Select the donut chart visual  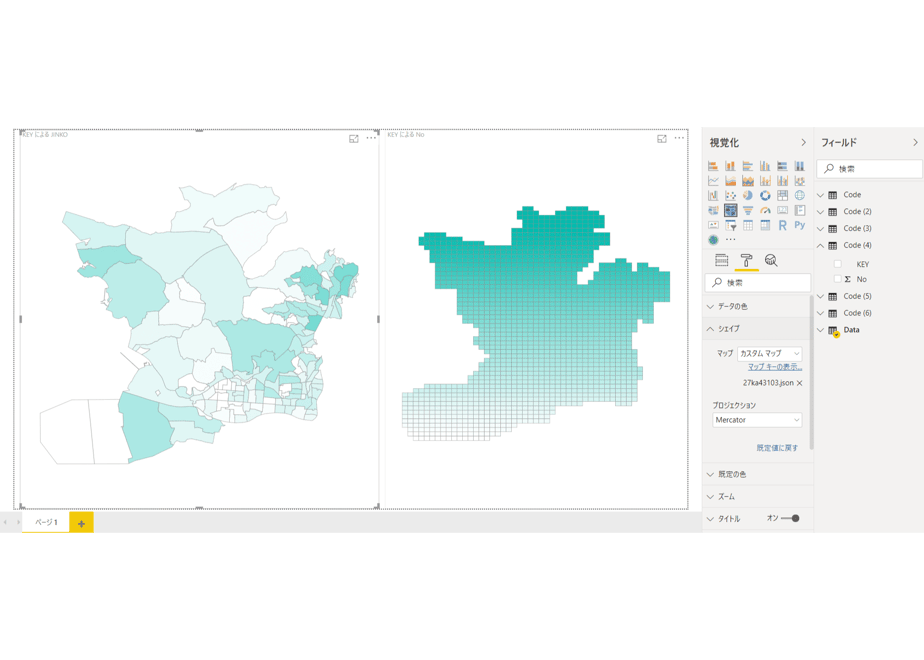[x=765, y=195]
